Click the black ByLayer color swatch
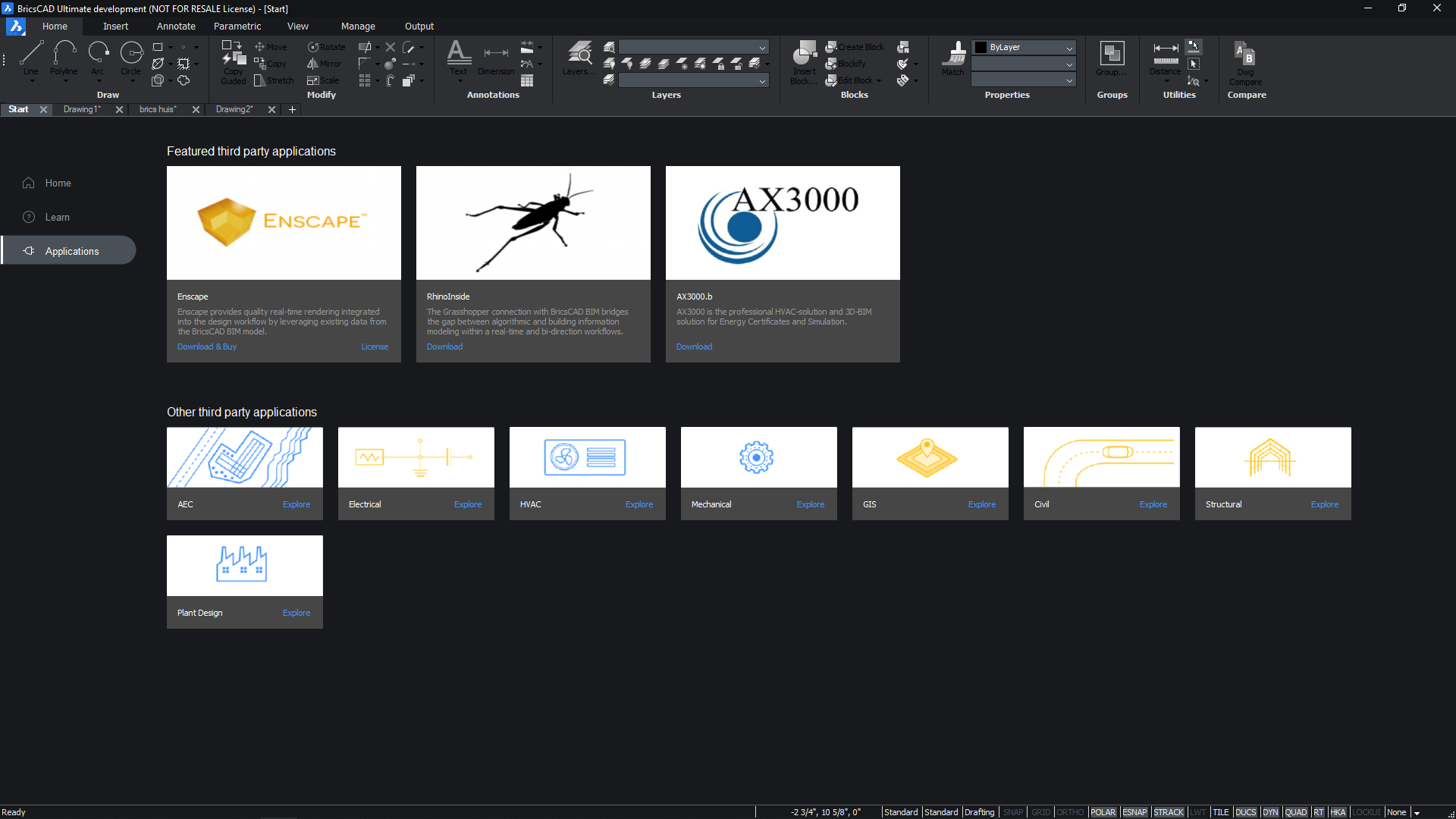The image size is (1456, 819). [x=981, y=48]
